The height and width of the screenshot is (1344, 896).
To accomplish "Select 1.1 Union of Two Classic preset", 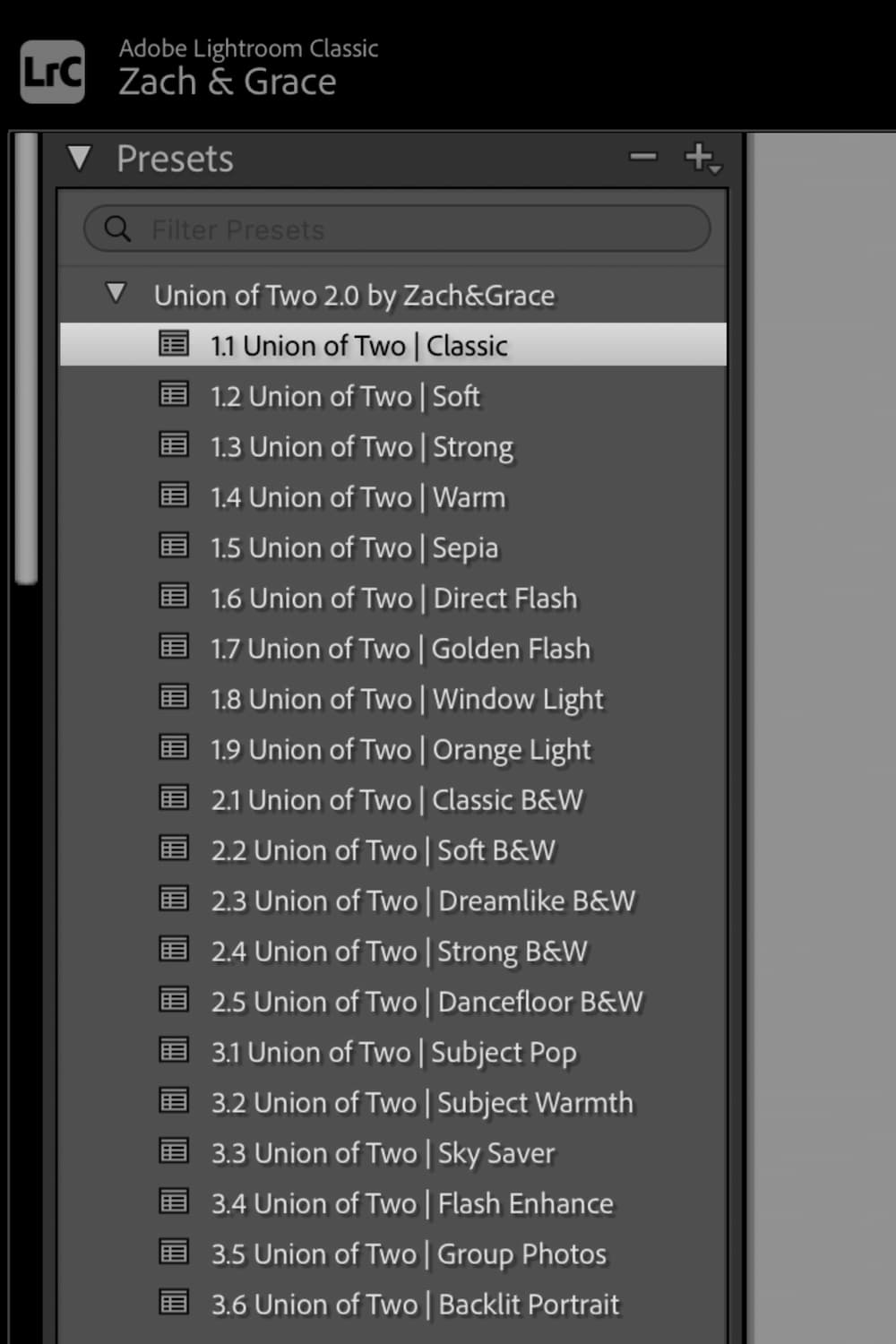I will click(358, 345).
